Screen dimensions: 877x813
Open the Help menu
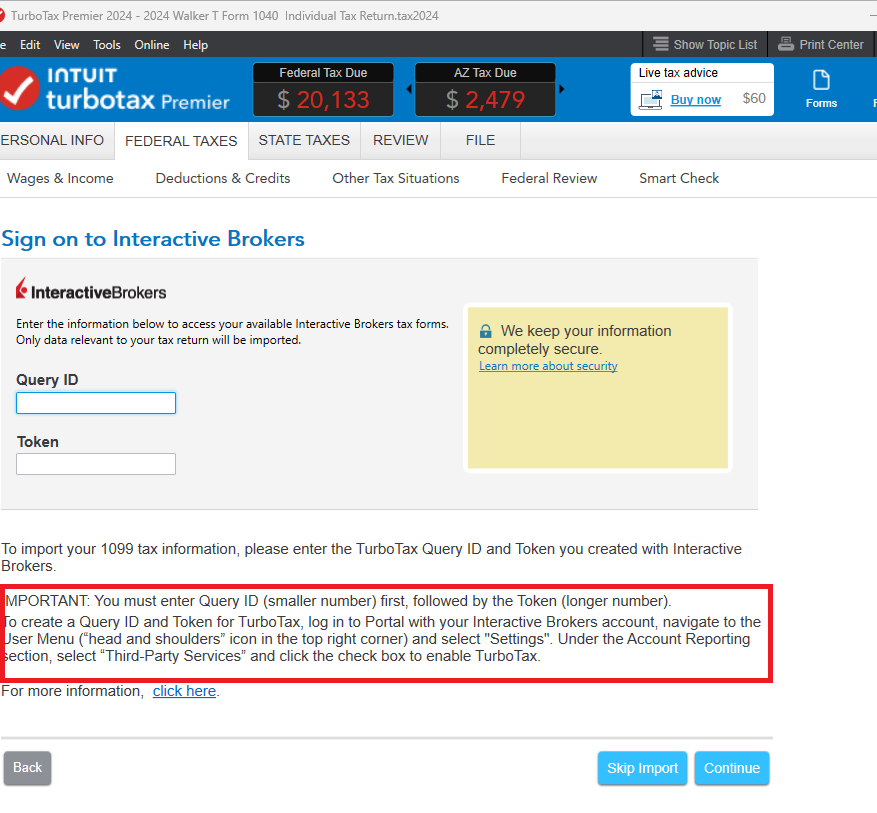(195, 45)
